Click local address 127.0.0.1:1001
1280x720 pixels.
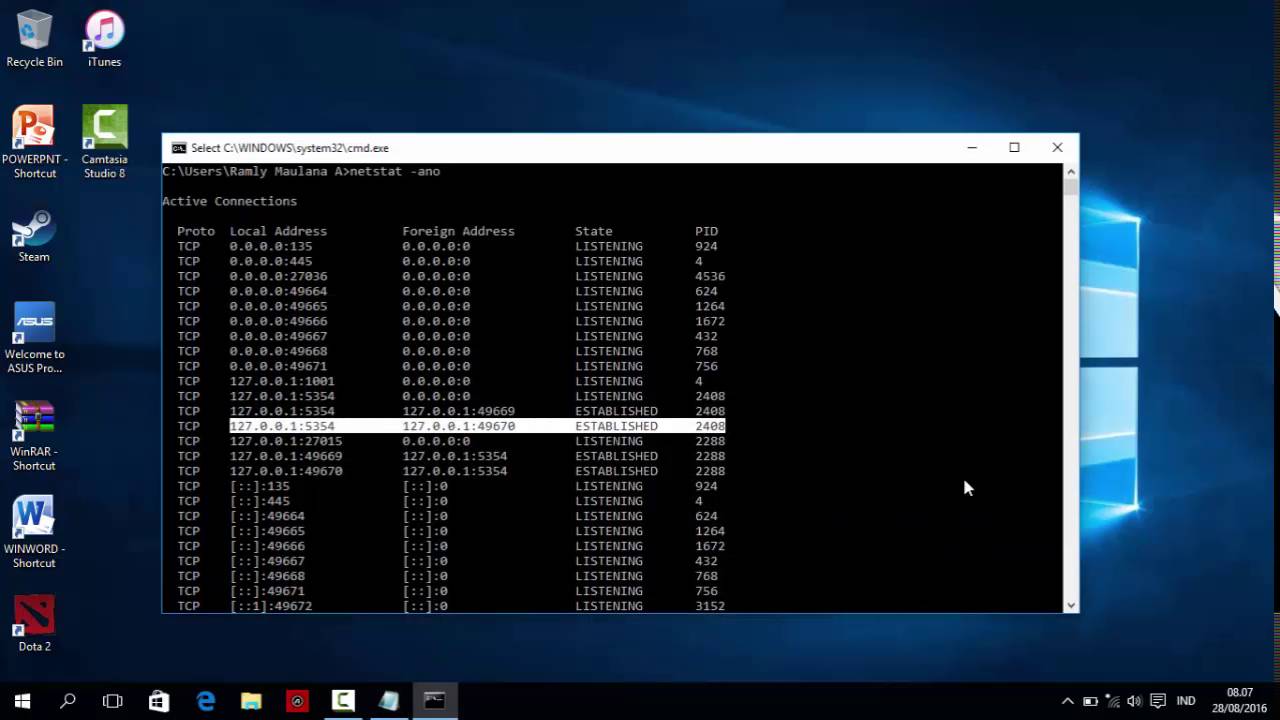(x=282, y=381)
